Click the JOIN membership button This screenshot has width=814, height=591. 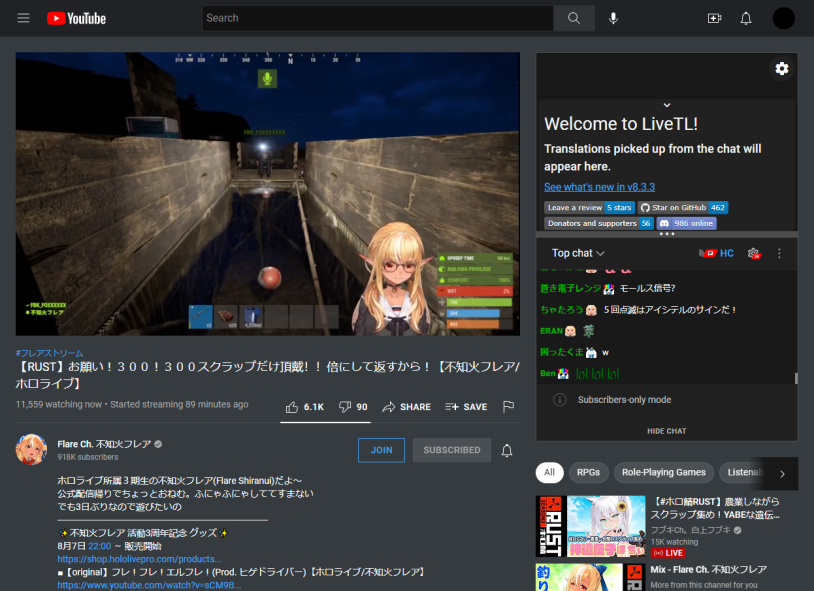pyautogui.click(x=381, y=450)
